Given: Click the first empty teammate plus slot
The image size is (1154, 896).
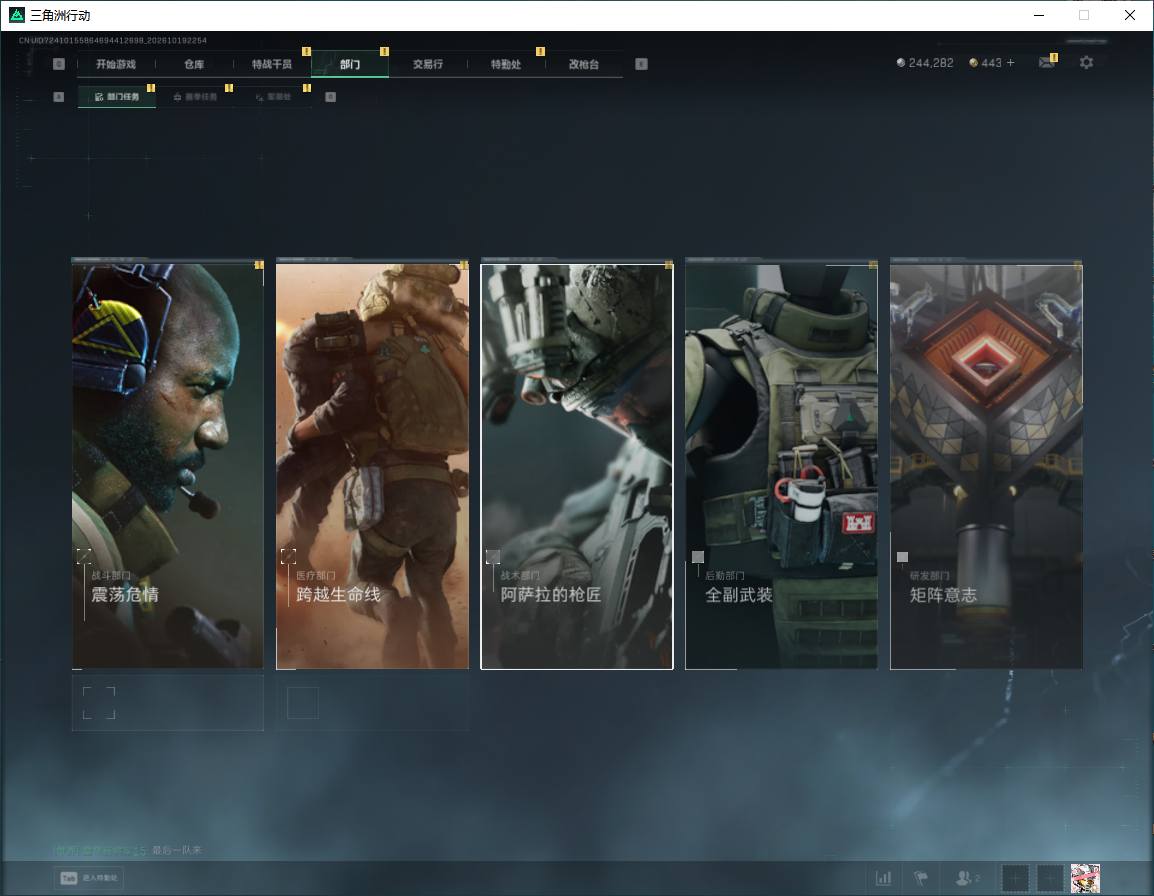Looking at the screenshot, I should 1015,878.
